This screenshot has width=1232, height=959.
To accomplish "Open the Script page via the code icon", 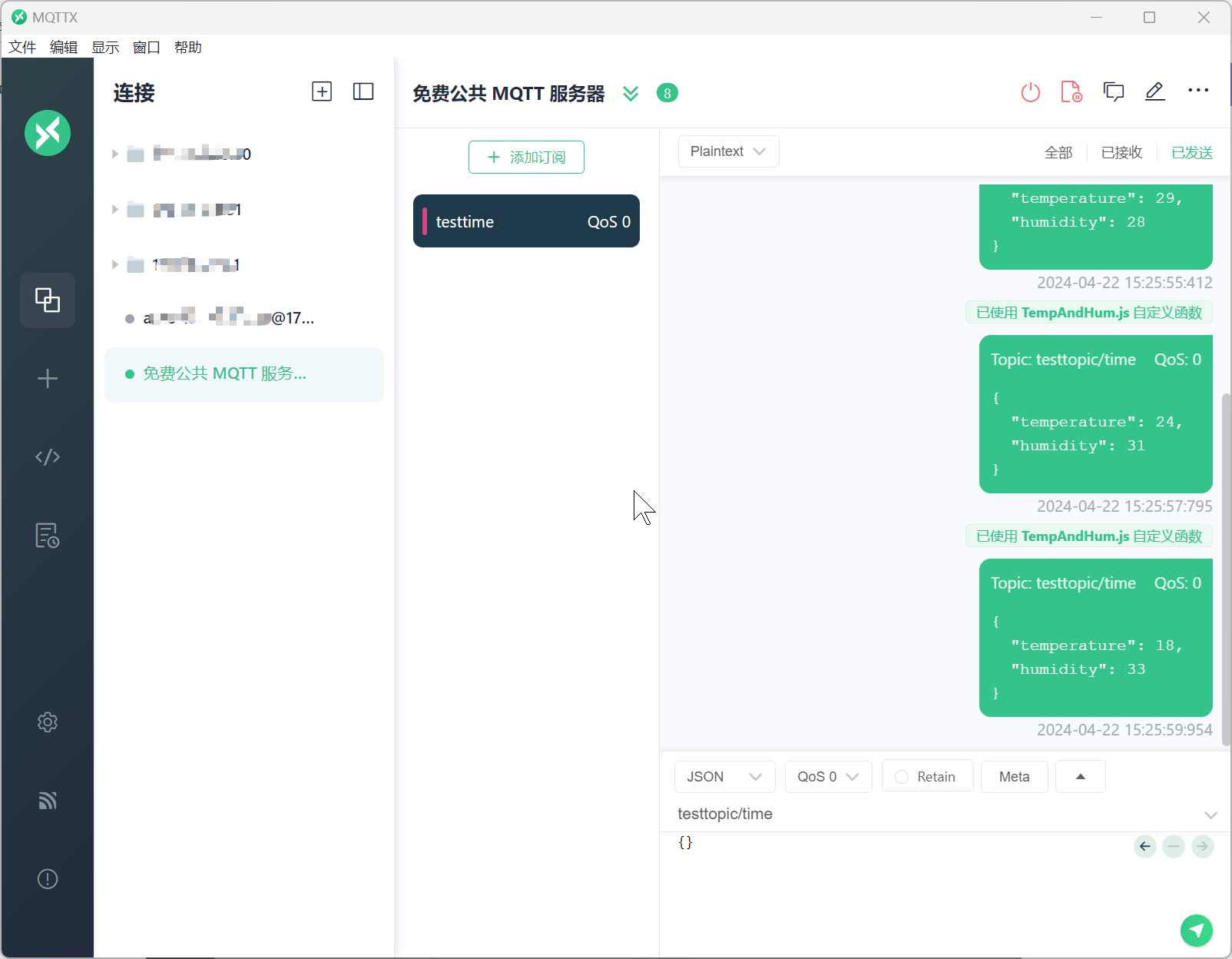I will click(x=48, y=457).
